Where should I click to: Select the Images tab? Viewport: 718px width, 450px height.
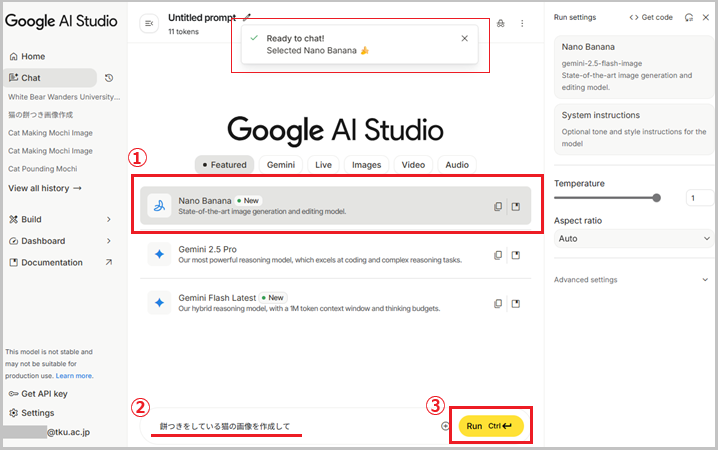366,165
